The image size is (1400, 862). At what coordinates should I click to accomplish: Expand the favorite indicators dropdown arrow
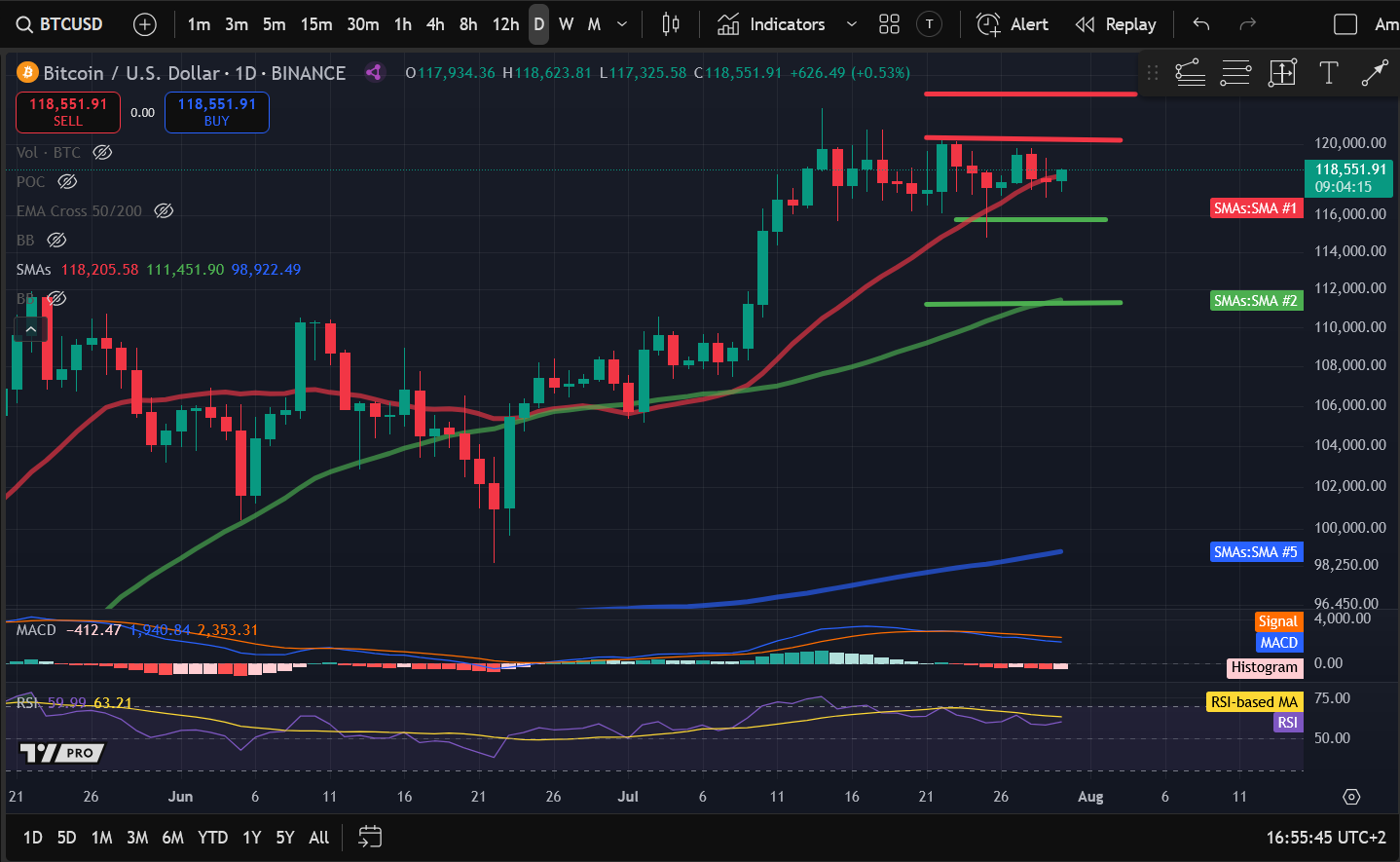pos(852,24)
